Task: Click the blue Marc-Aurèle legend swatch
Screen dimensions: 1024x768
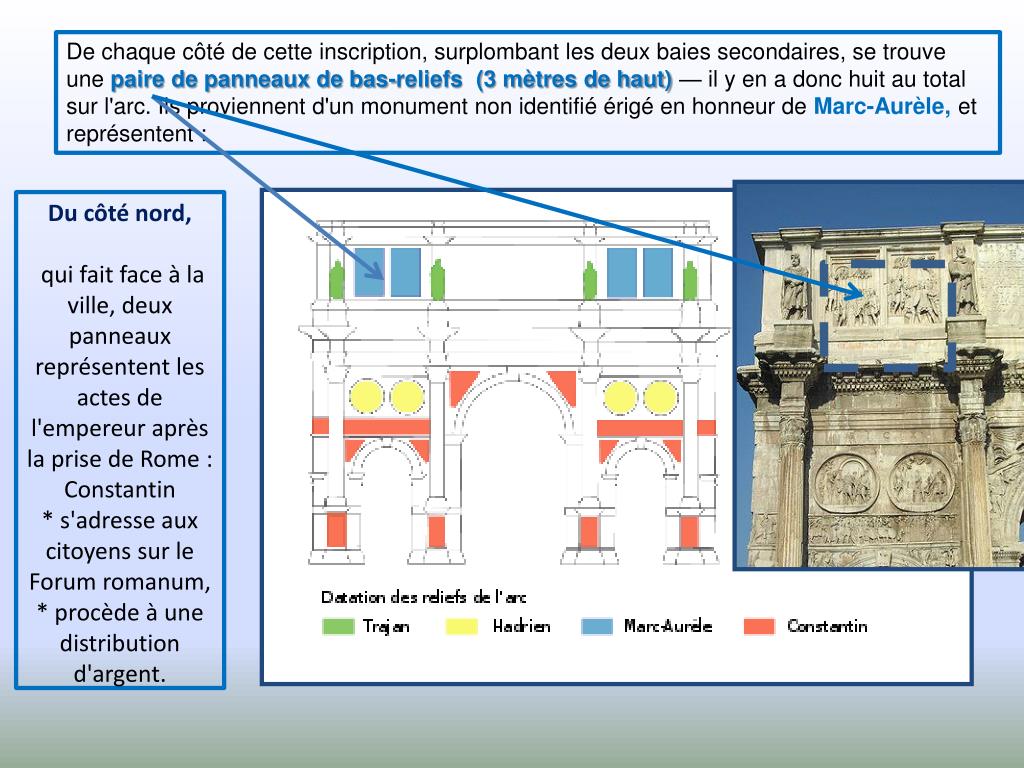Action: (x=597, y=626)
